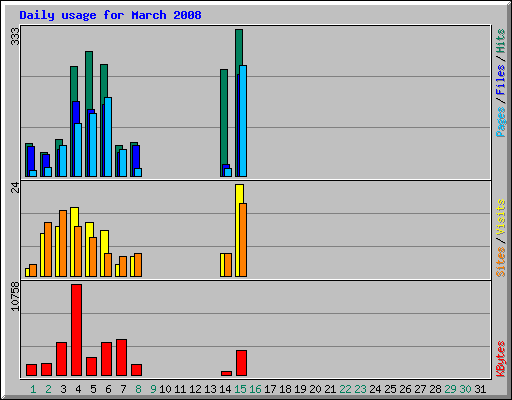Click the orange Sites bar for day 2
This screenshot has width=512, height=400.
click(48, 249)
